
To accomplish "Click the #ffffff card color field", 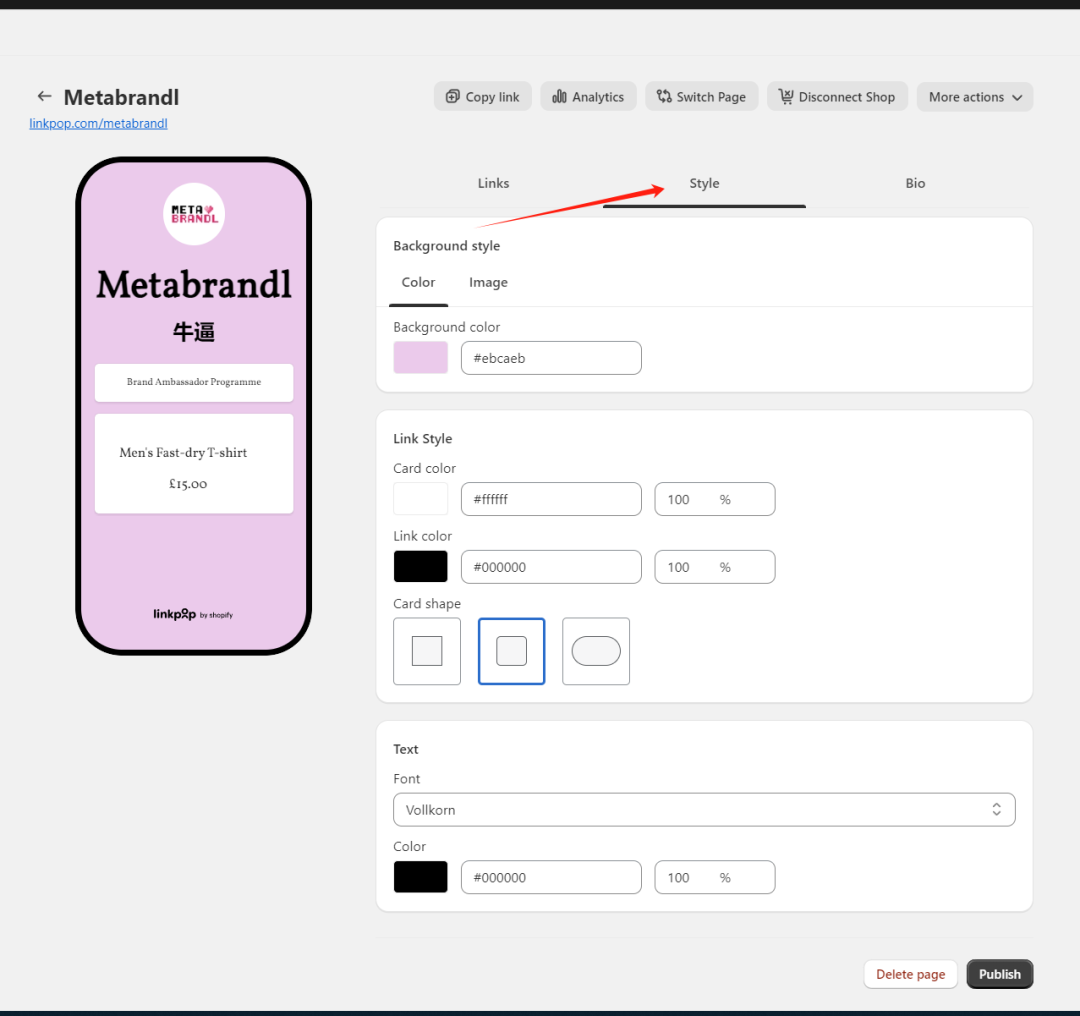I will click(551, 499).
